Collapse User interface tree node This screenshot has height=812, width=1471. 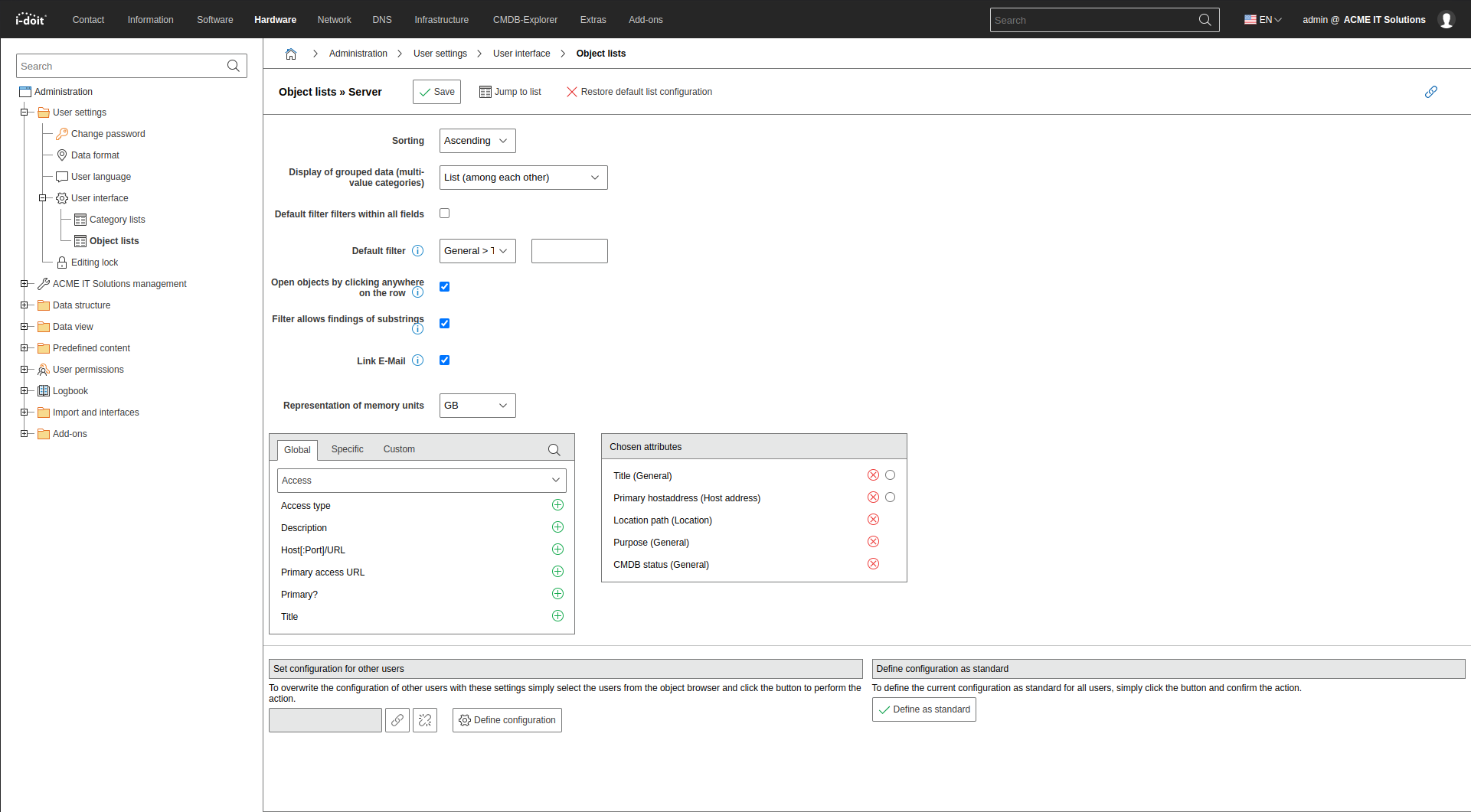tap(42, 198)
